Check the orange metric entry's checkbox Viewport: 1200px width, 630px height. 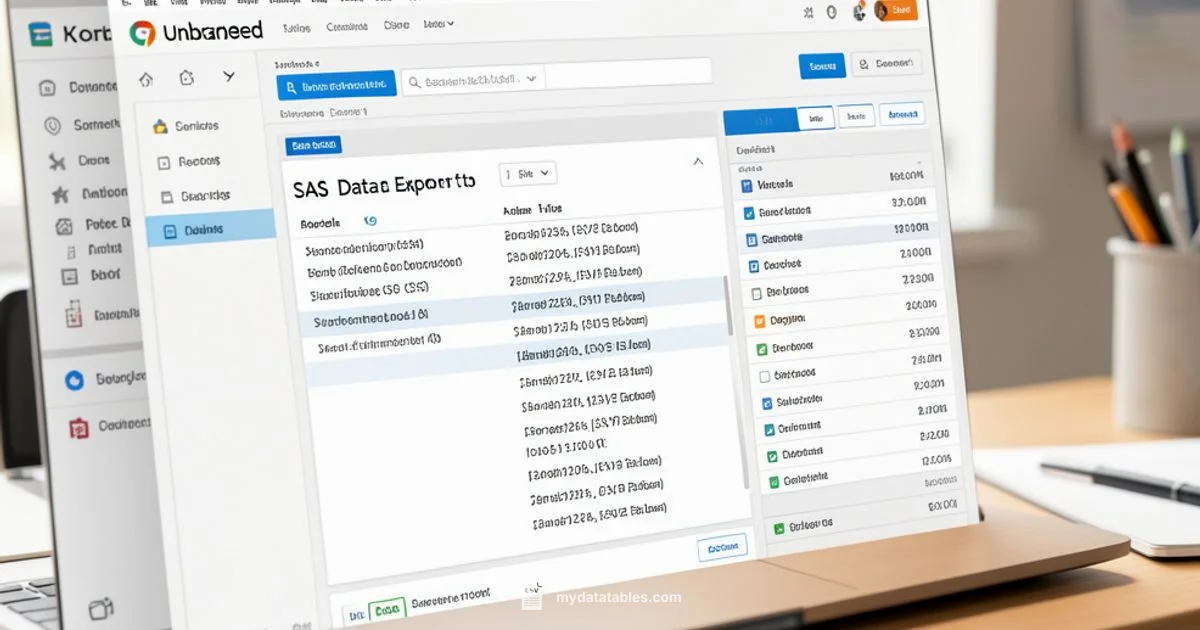759,321
